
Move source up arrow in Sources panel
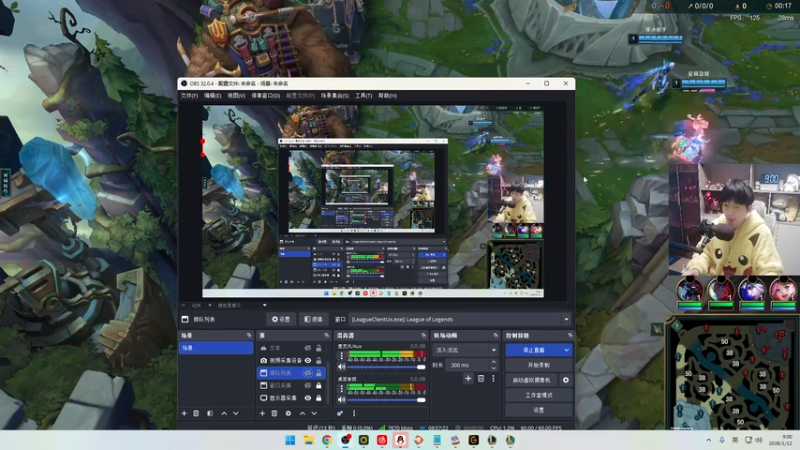click(302, 413)
